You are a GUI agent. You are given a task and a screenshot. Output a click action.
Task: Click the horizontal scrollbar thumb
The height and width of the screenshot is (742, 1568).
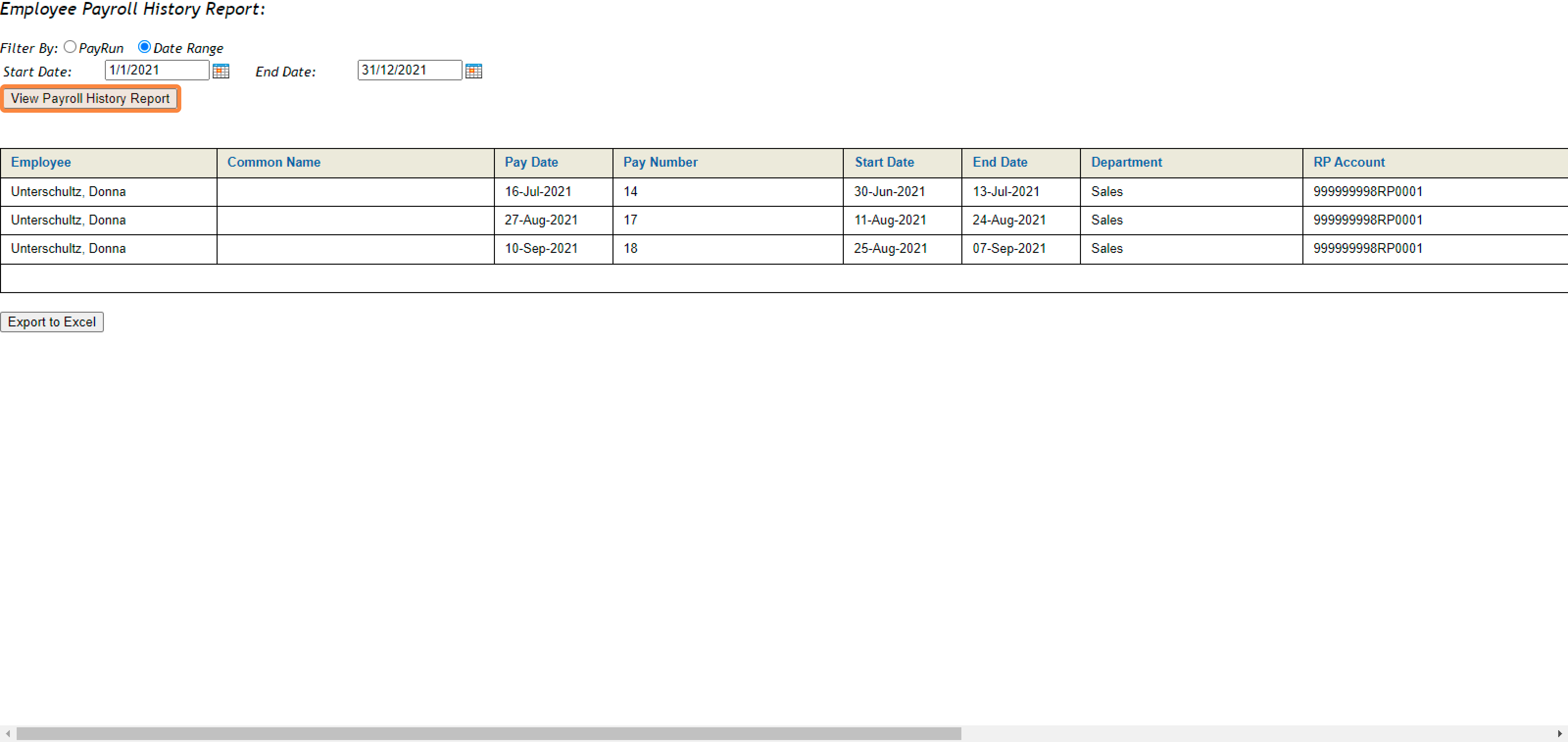pos(489,734)
